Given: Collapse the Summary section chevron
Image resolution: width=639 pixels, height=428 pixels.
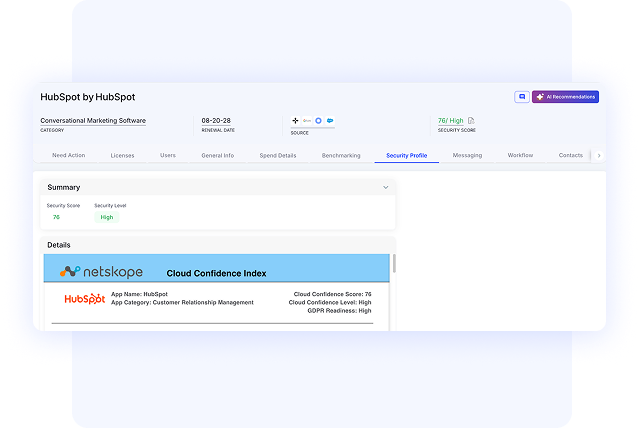Looking at the screenshot, I should point(386,188).
